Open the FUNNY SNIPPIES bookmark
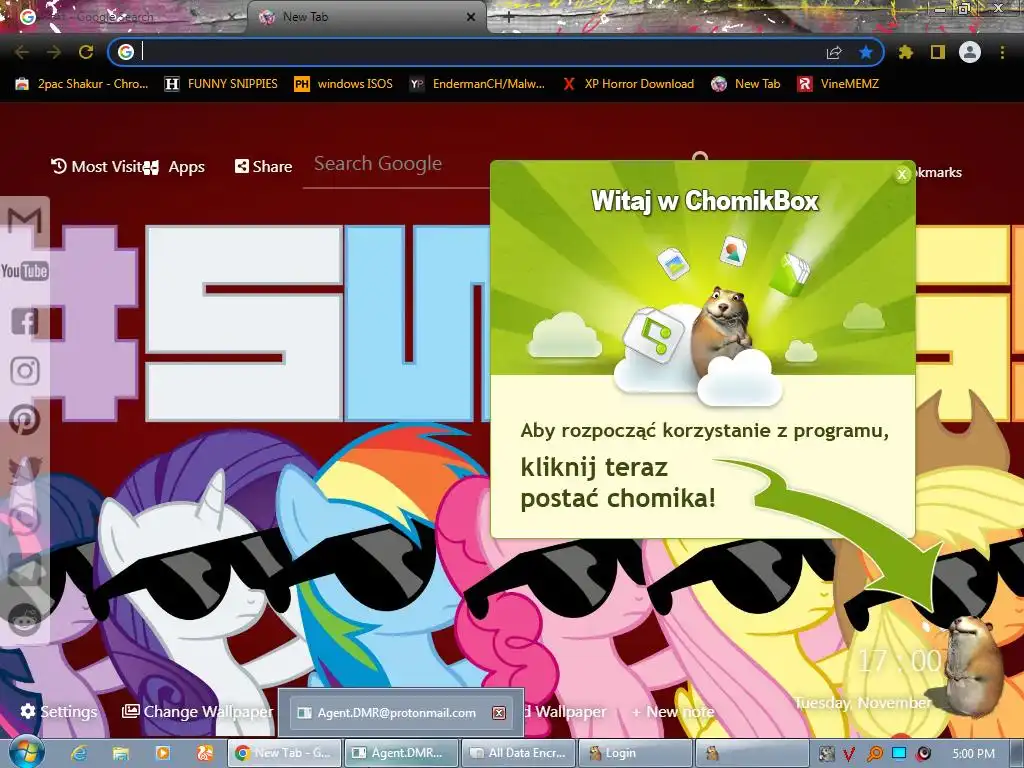 click(x=221, y=84)
